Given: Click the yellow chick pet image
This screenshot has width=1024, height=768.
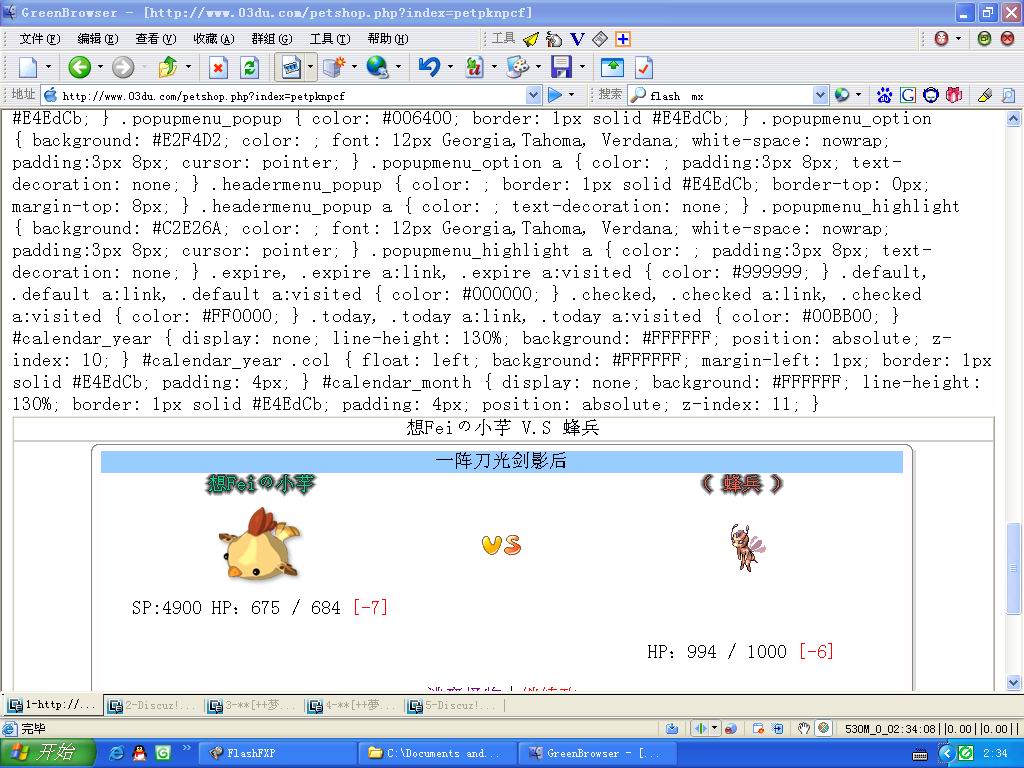Looking at the screenshot, I should coord(260,543).
